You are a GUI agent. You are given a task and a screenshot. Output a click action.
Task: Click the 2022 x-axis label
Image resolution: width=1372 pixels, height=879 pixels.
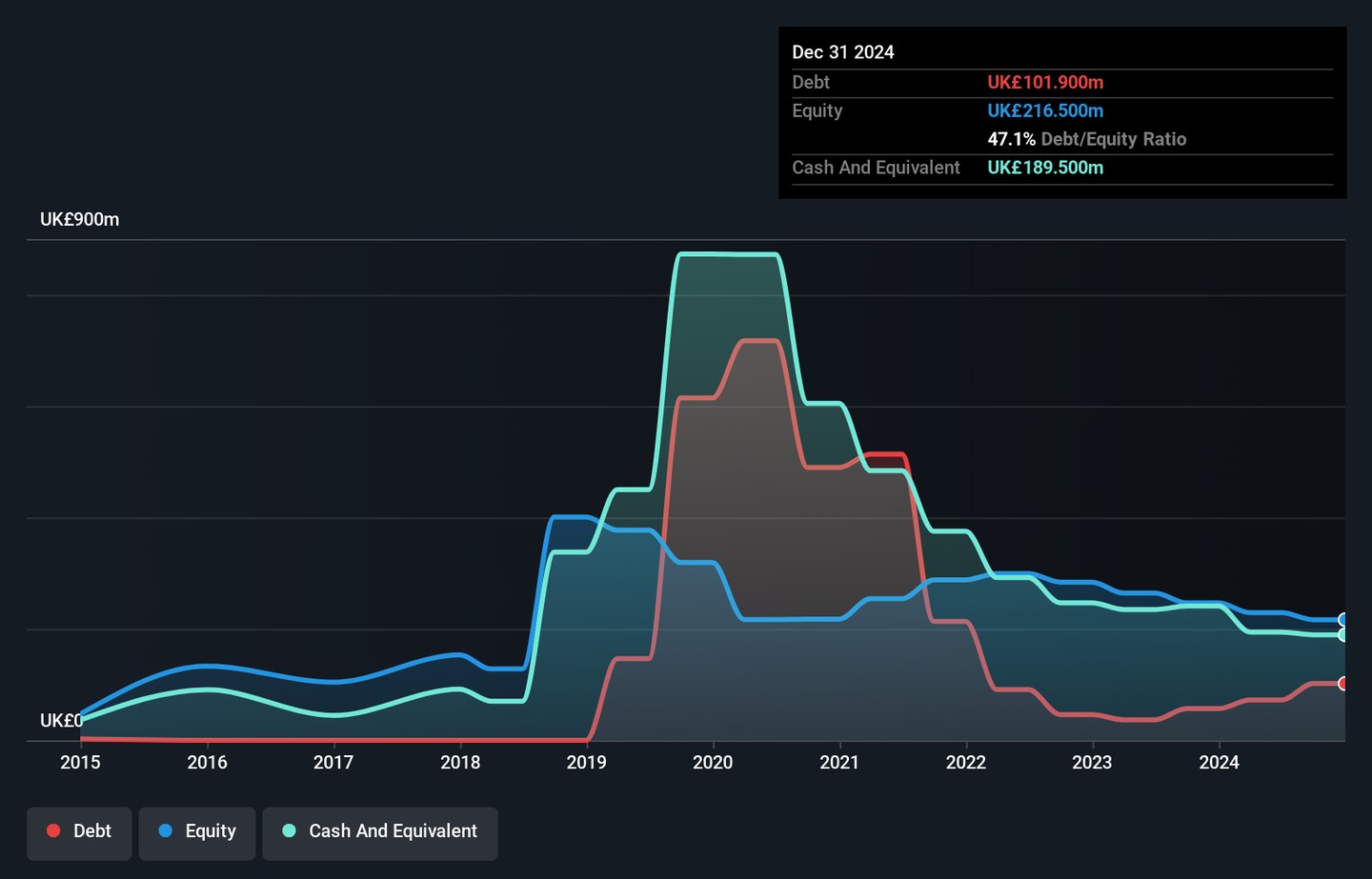point(966,763)
